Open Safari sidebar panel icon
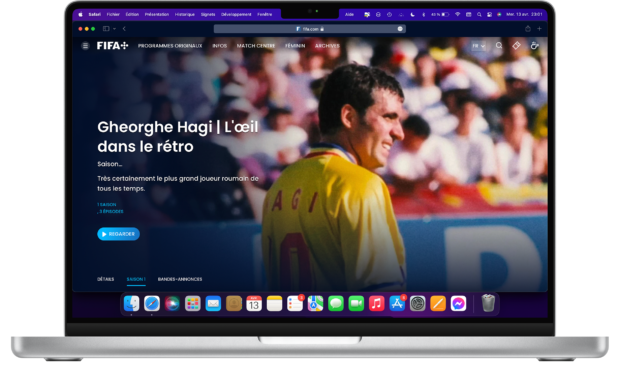Viewport: 620px width, 365px height. [106, 28]
